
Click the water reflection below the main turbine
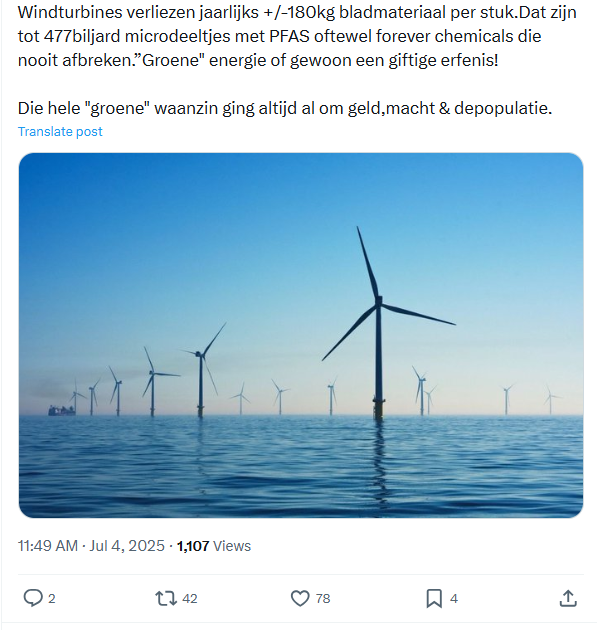point(379,462)
